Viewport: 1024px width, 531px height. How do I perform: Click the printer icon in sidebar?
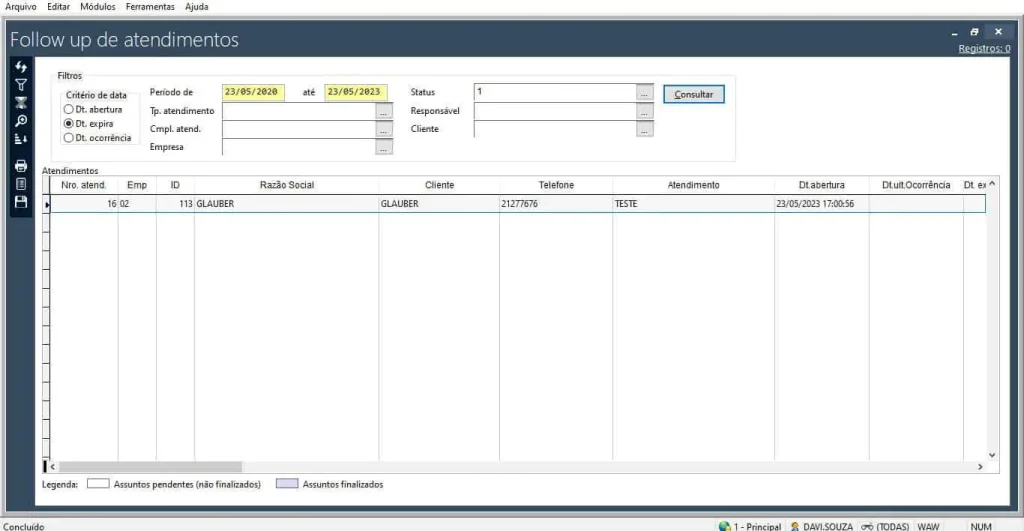pos(21,166)
